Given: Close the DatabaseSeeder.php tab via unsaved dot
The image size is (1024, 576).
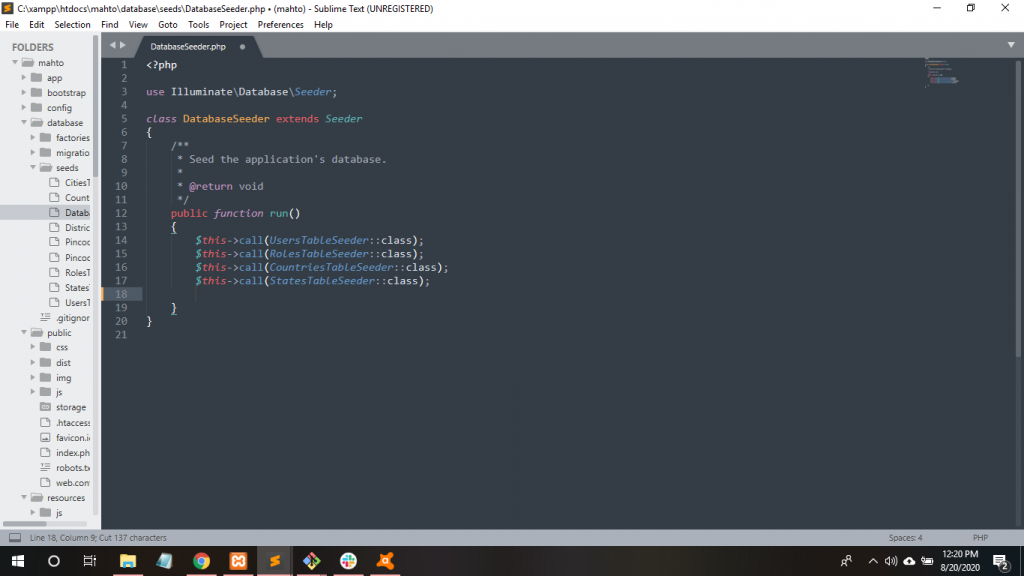Looking at the screenshot, I should click(242, 46).
